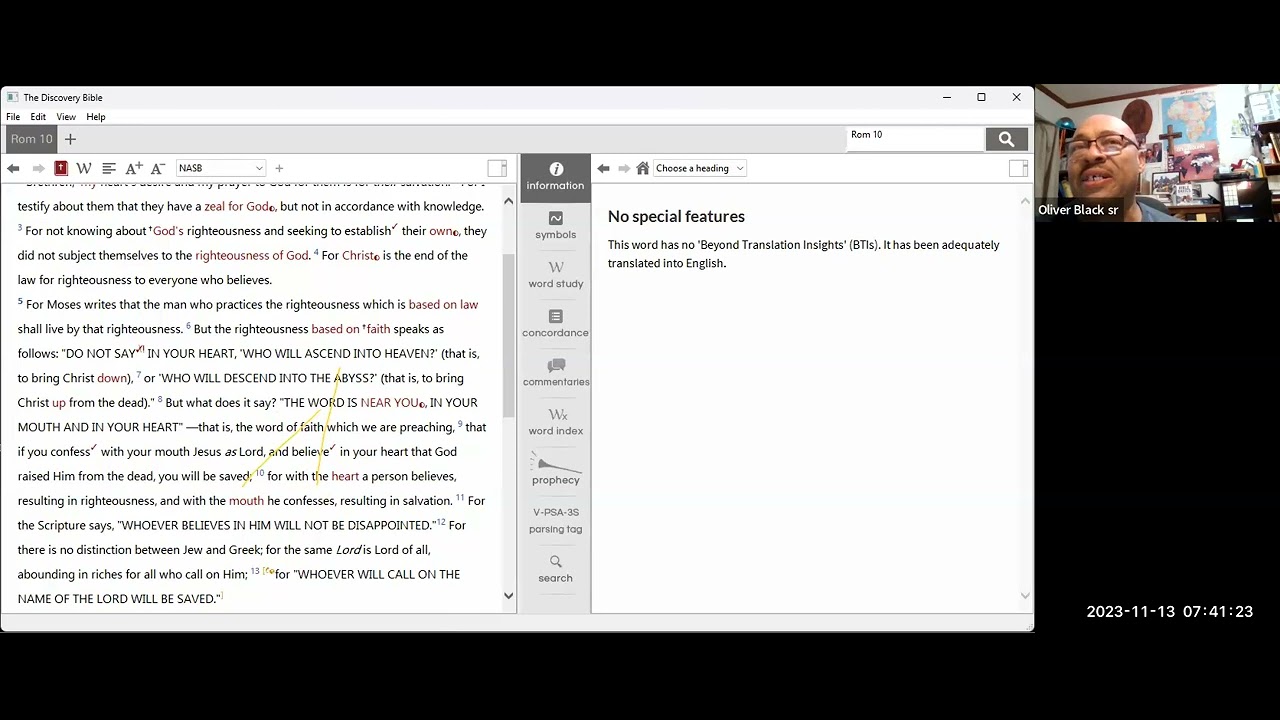Open the information panel

555,176
